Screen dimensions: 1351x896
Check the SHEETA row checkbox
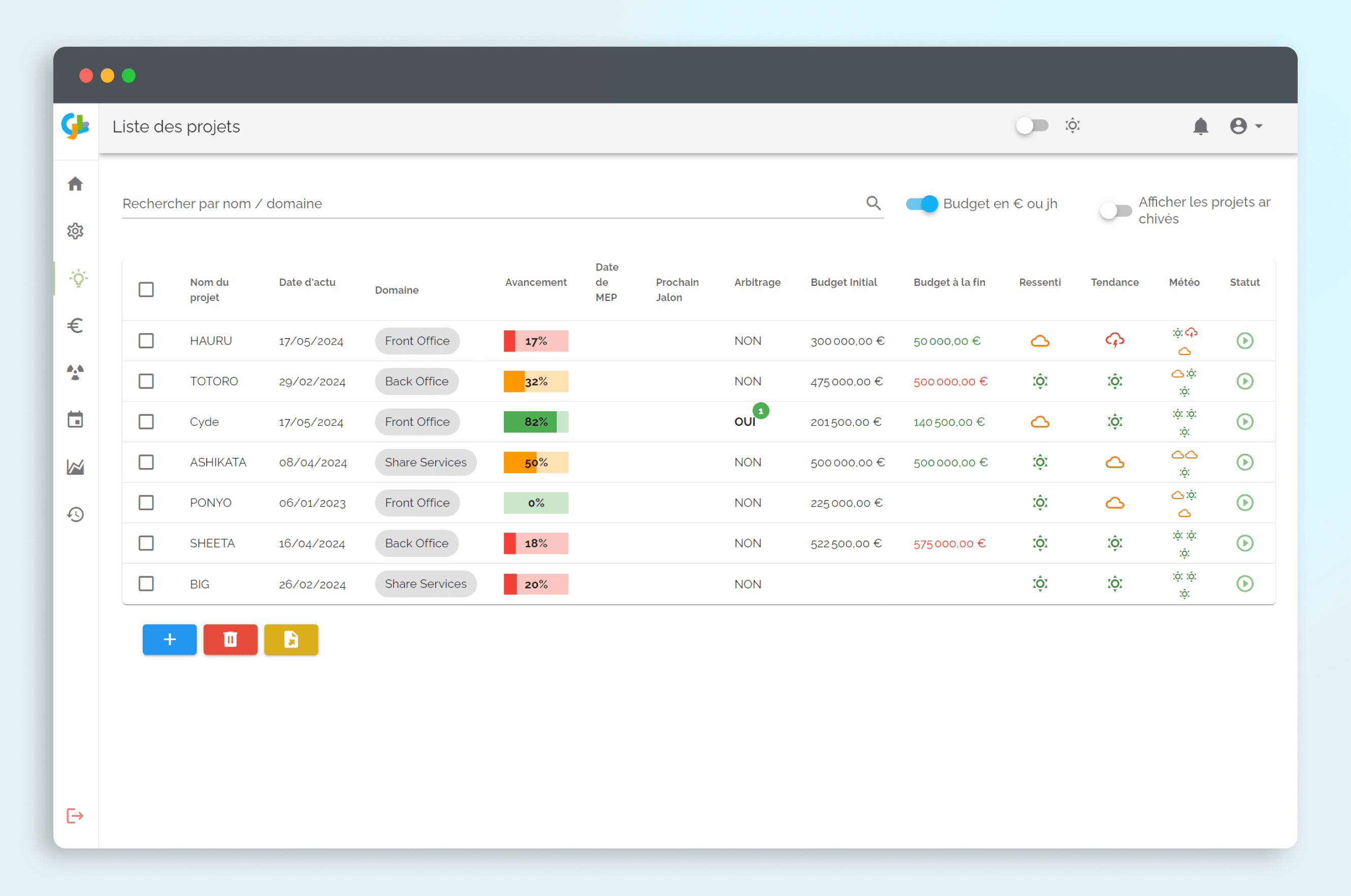click(146, 543)
